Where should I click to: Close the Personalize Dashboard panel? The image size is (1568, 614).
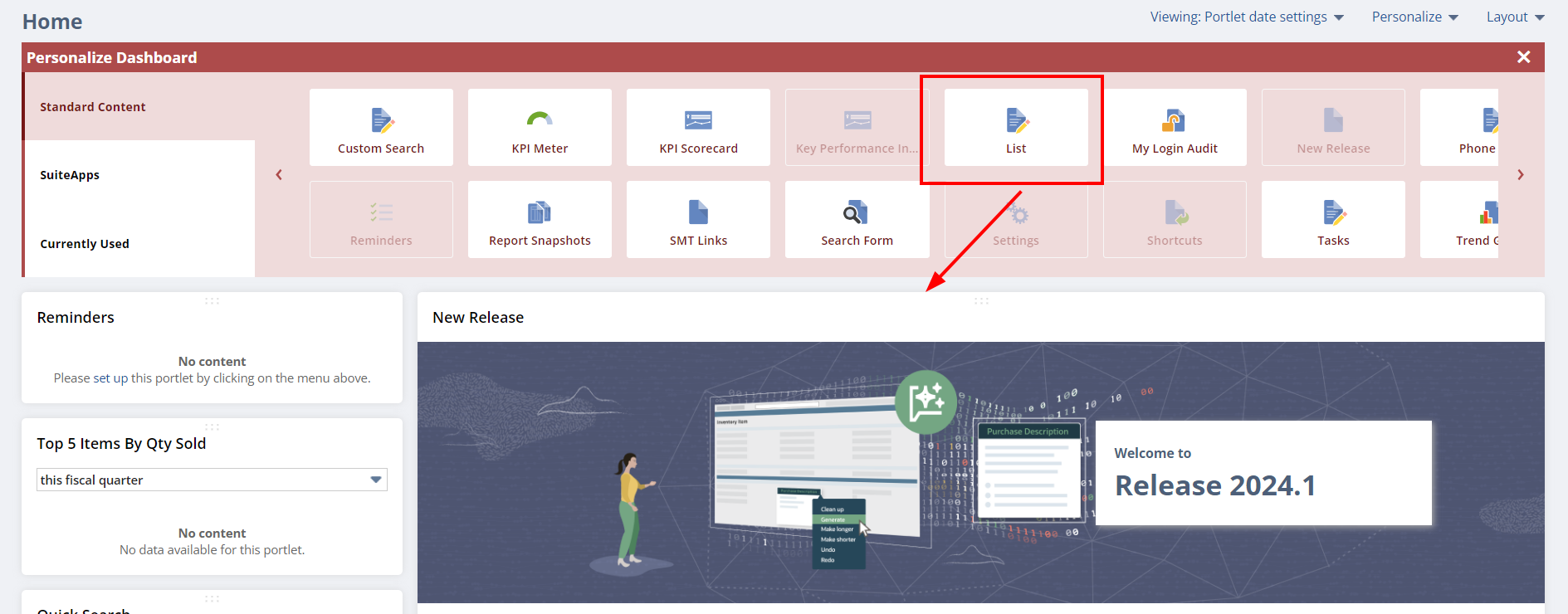1523,57
